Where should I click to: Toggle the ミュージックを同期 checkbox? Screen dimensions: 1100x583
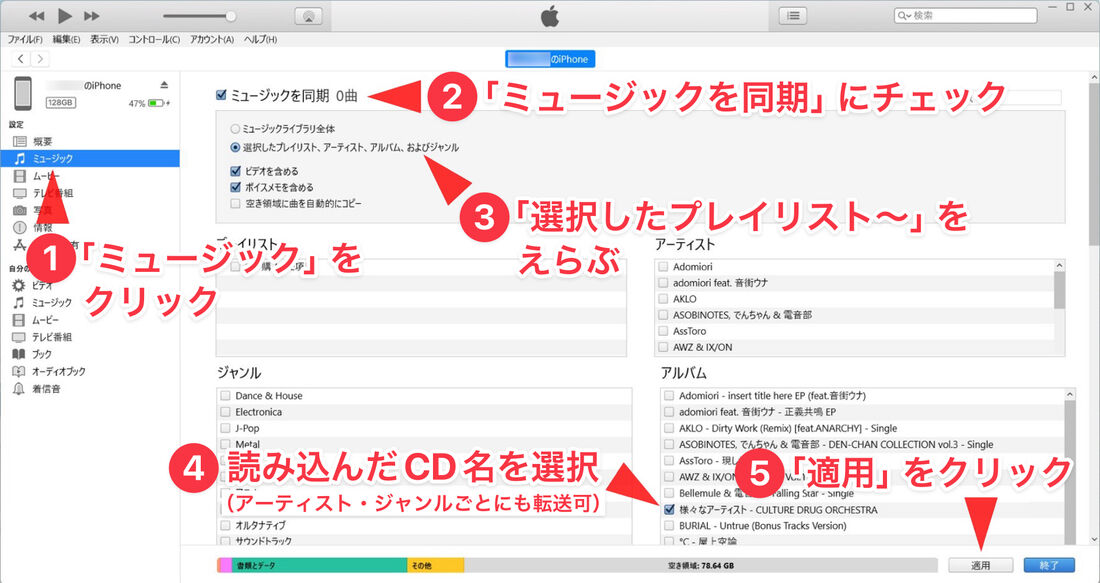[x=222, y=95]
